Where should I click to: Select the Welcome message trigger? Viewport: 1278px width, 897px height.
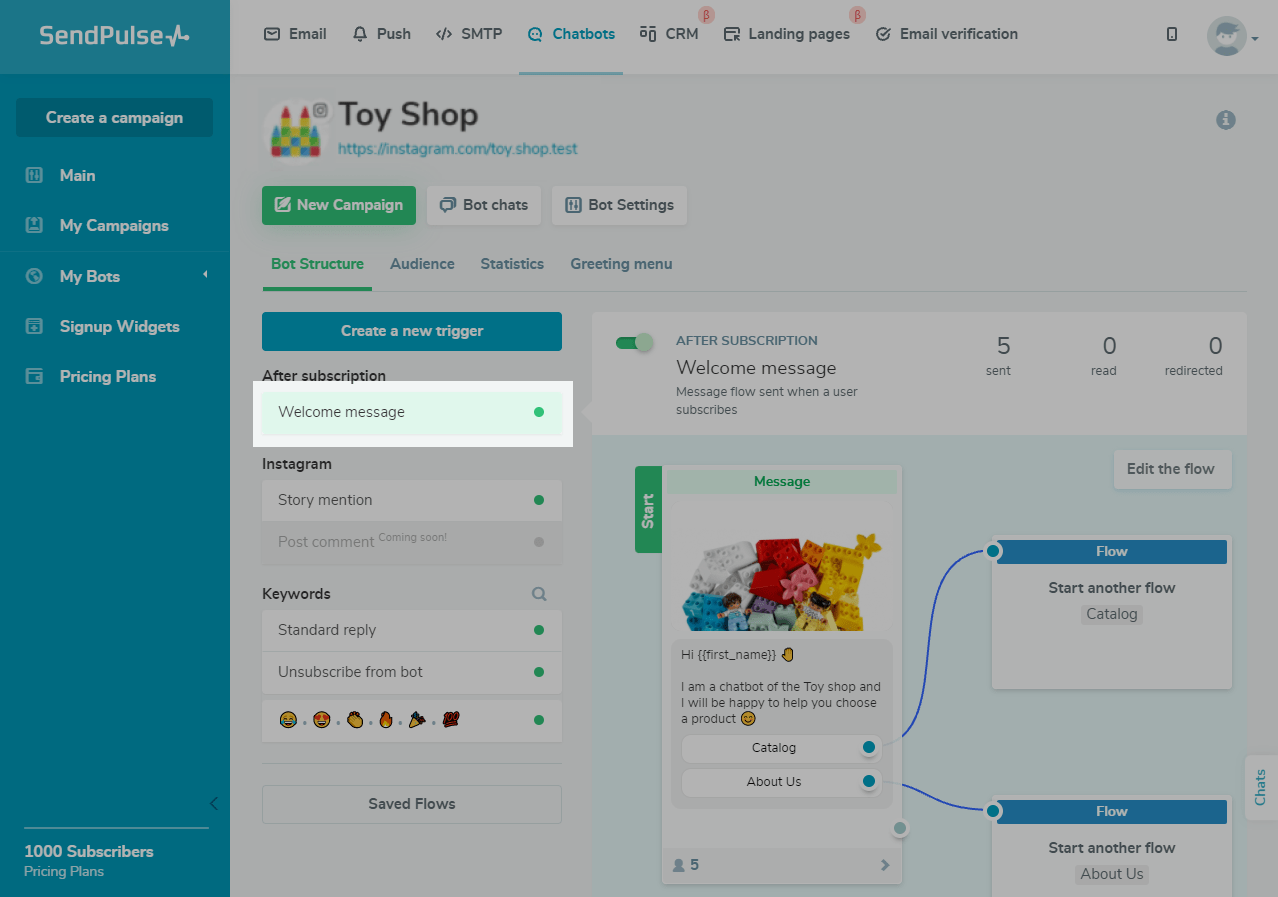(412, 412)
